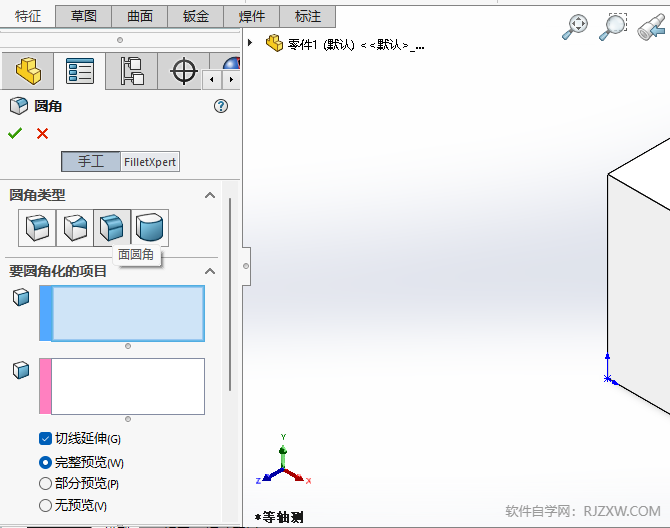Click the Zoom to Area icon
670x528 pixels.
pyautogui.click(x=613, y=26)
